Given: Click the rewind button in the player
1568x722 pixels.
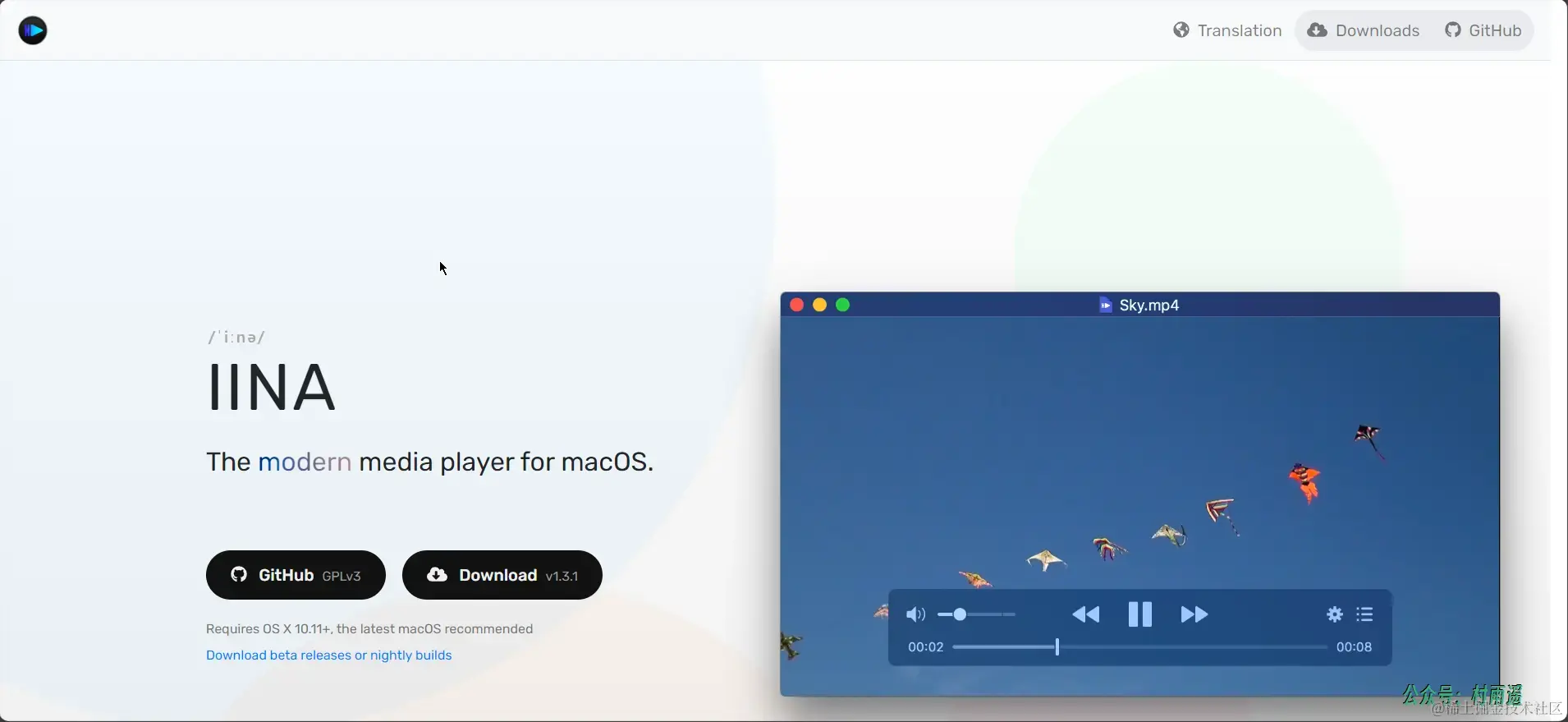Looking at the screenshot, I should [x=1086, y=614].
